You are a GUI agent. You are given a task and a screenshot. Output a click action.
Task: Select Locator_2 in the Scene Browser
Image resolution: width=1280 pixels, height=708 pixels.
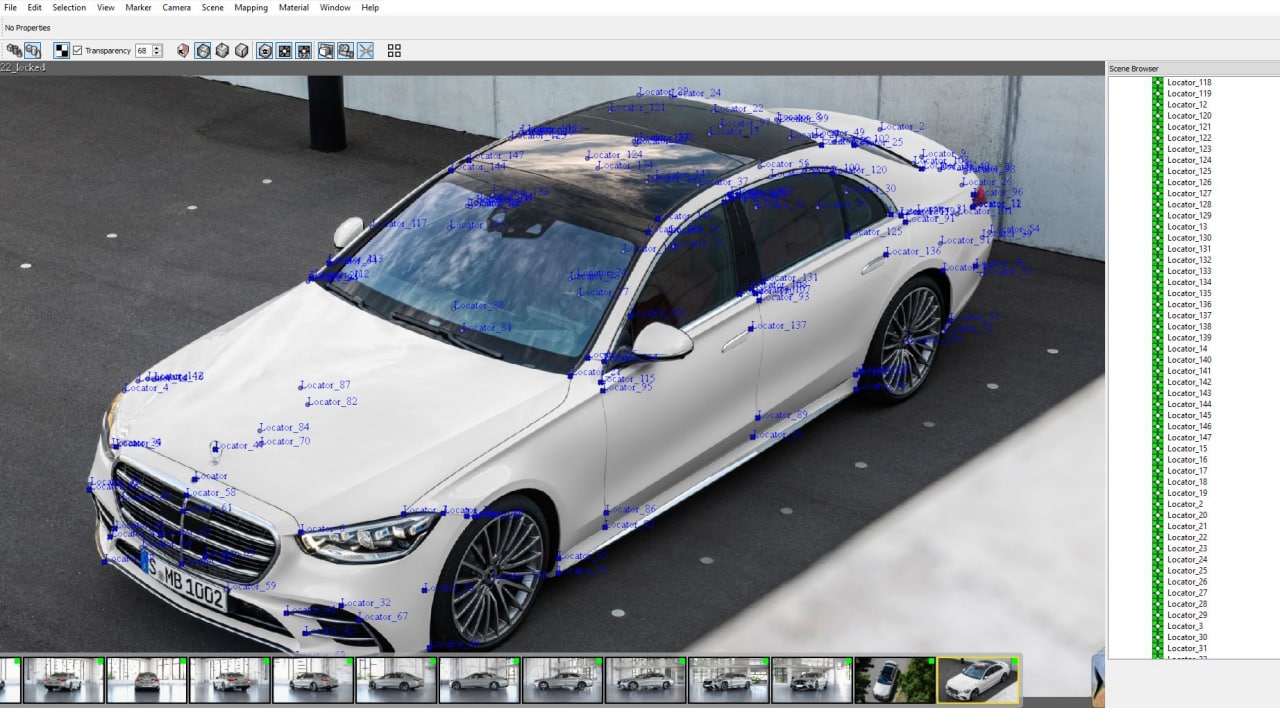pos(1185,504)
